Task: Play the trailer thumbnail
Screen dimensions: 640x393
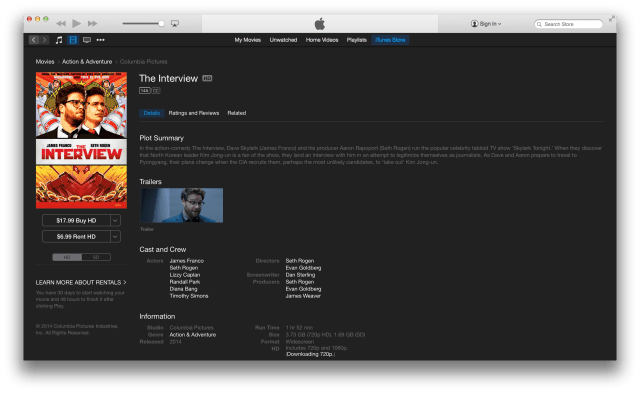Action: click(x=182, y=205)
